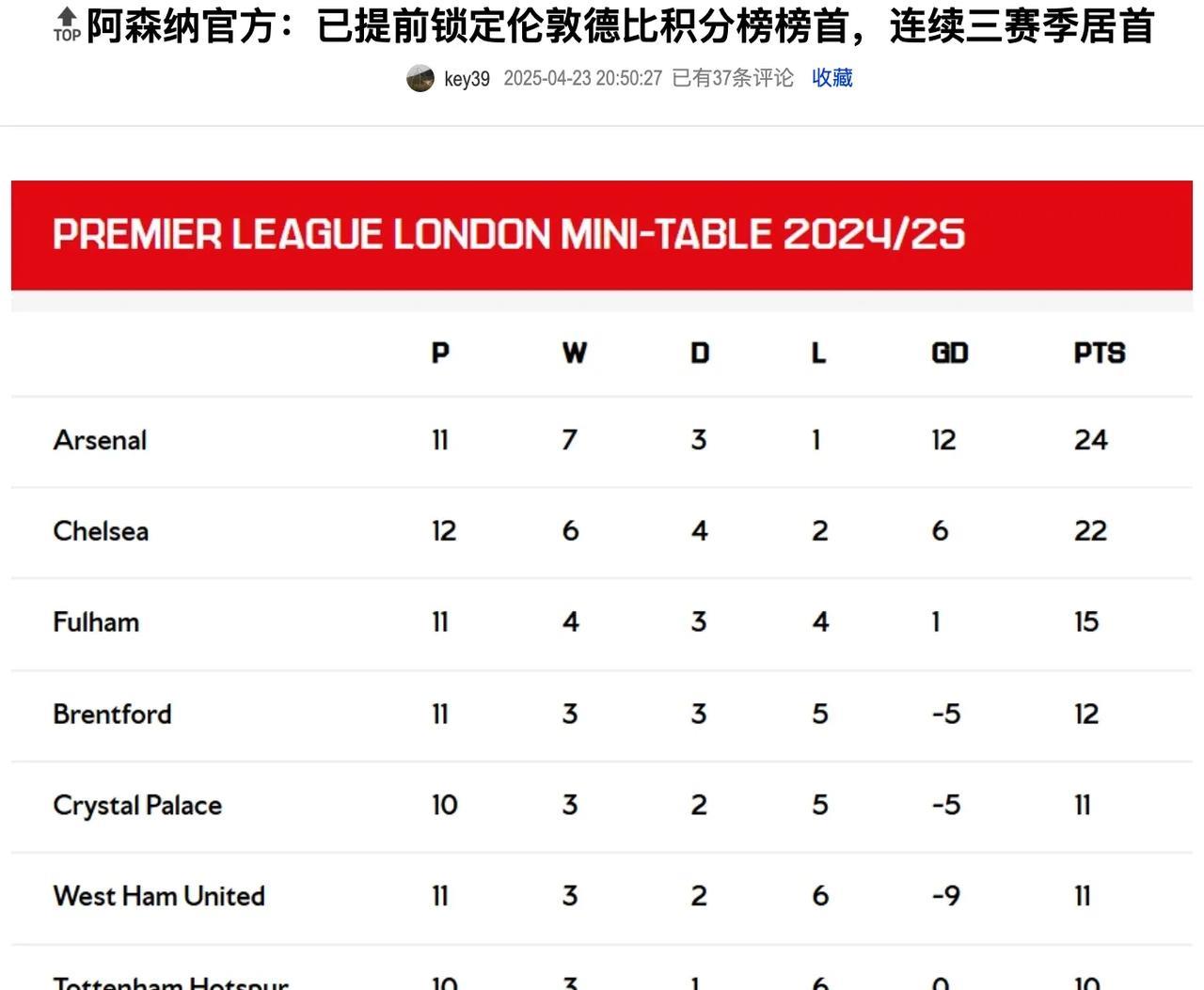
Task: Click the West Ham United row
Action: [602, 897]
